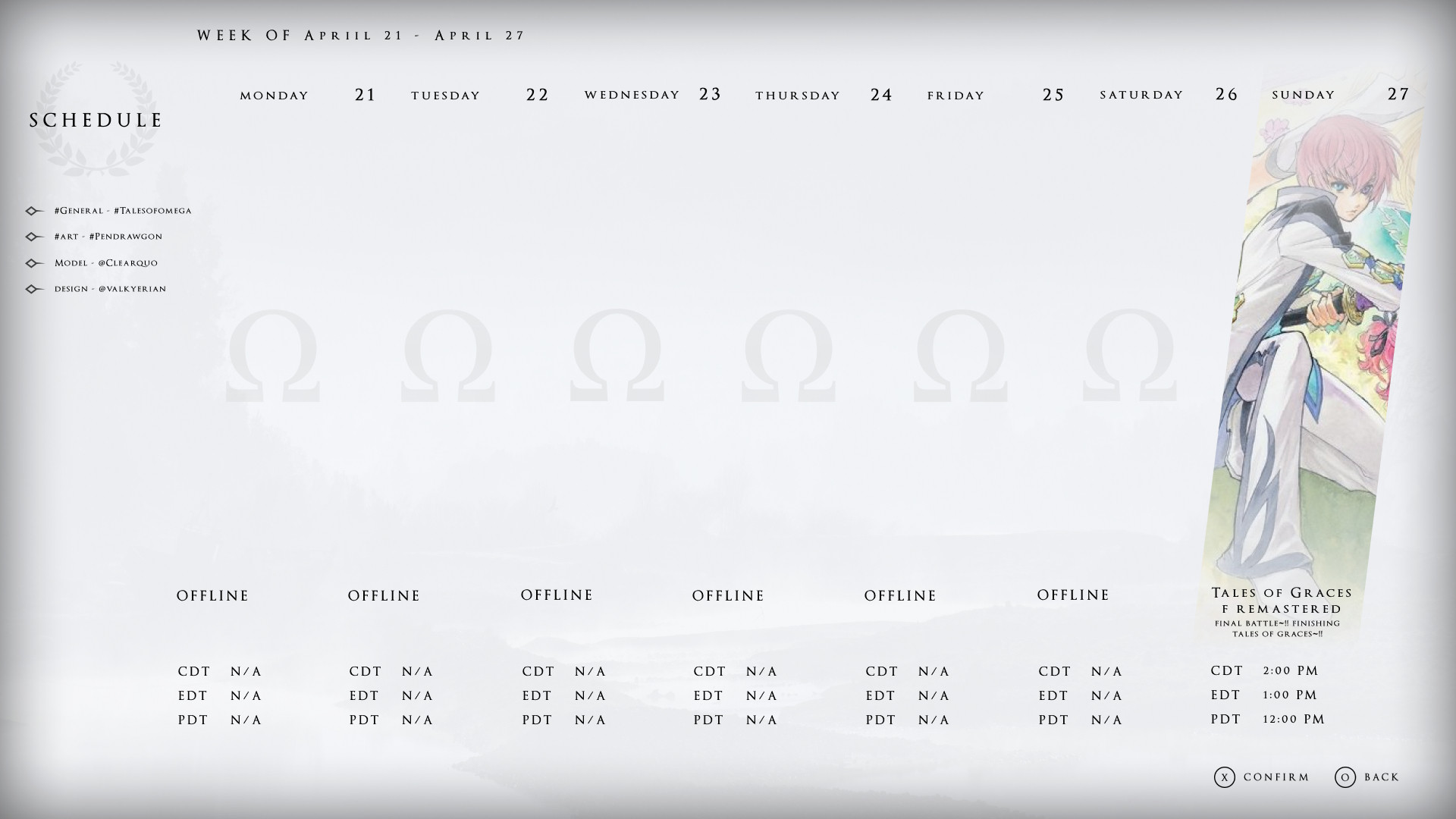Click the diamond bullet beside design
Screen dimensions: 1456x819
[34, 289]
